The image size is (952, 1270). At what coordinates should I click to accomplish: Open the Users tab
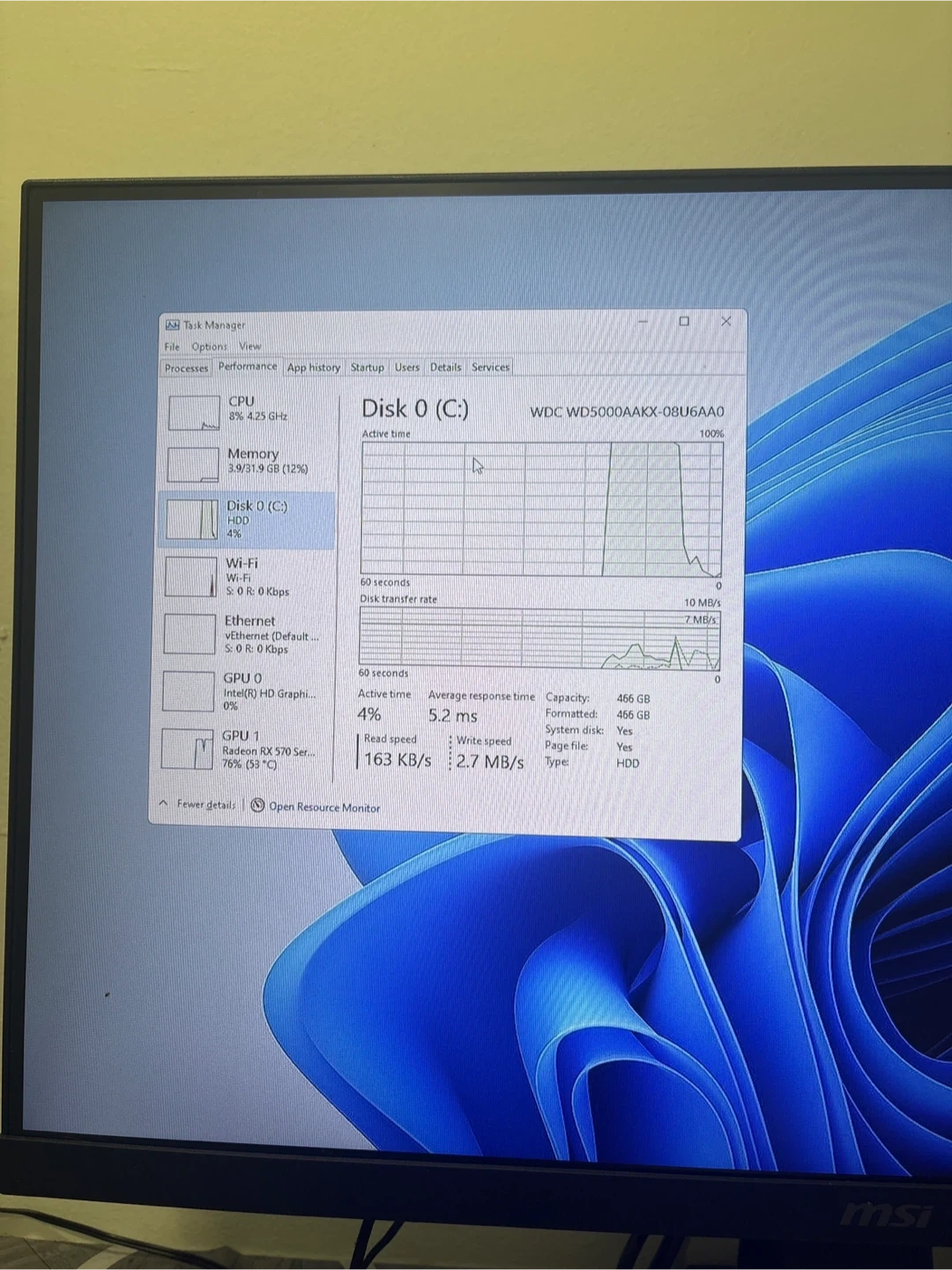406,367
